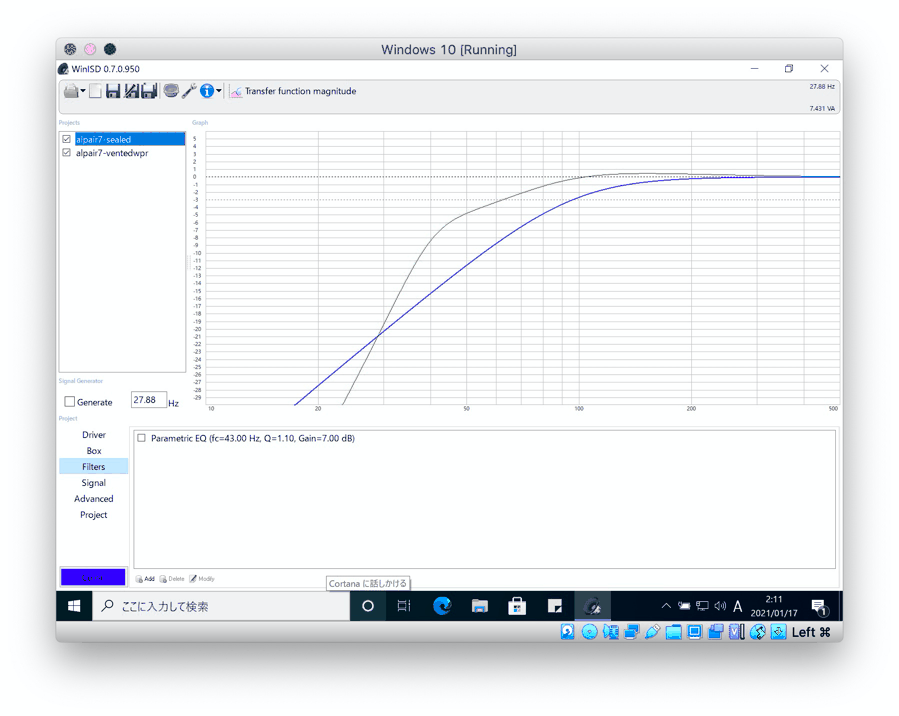Viewport: 899px width, 716px height.
Task: Click the Save As floppy icon with pencil
Action: 131,91
